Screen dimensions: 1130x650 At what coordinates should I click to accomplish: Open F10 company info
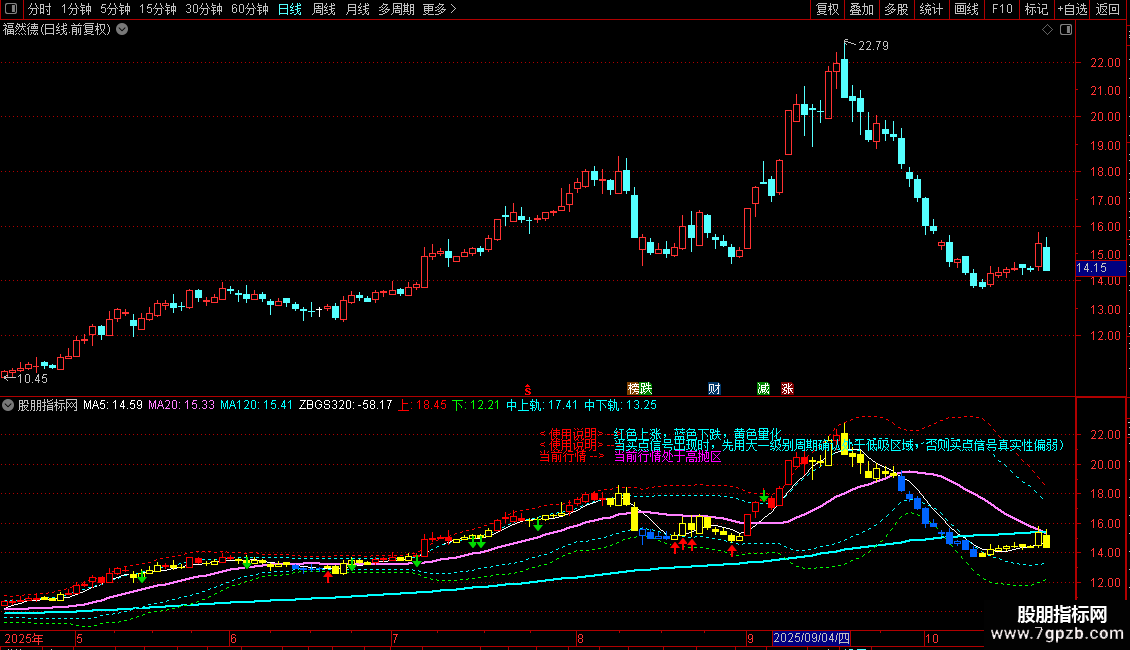point(1002,9)
